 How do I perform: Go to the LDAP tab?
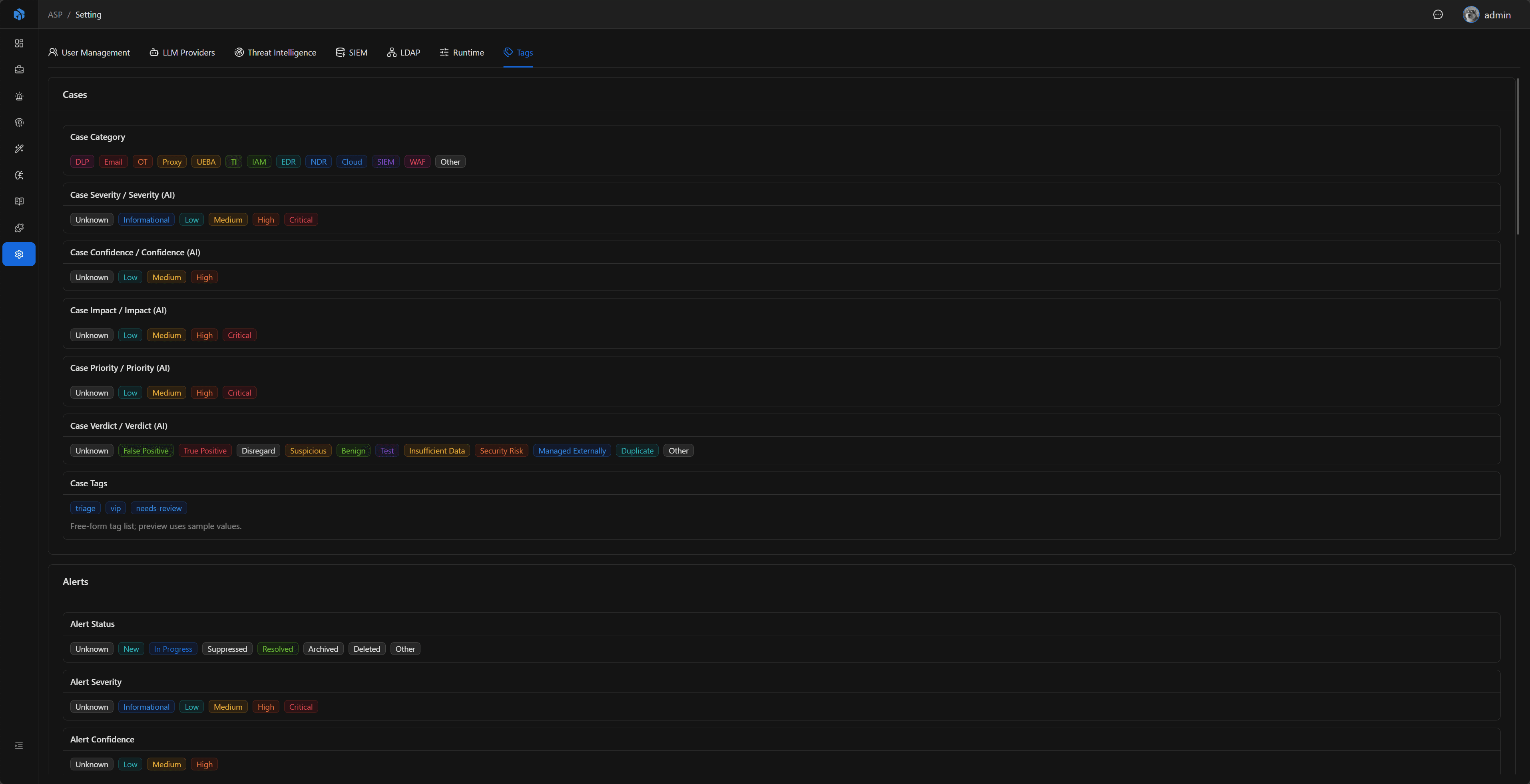click(404, 52)
